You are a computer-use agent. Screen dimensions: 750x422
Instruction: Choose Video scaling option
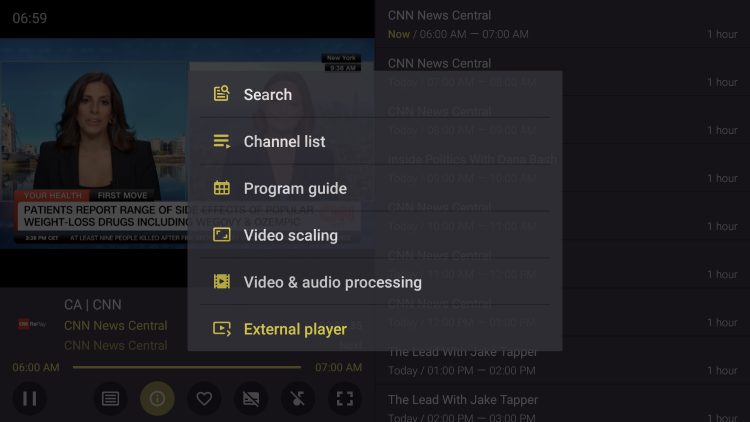pyautogui.click(x=375, y=235)
